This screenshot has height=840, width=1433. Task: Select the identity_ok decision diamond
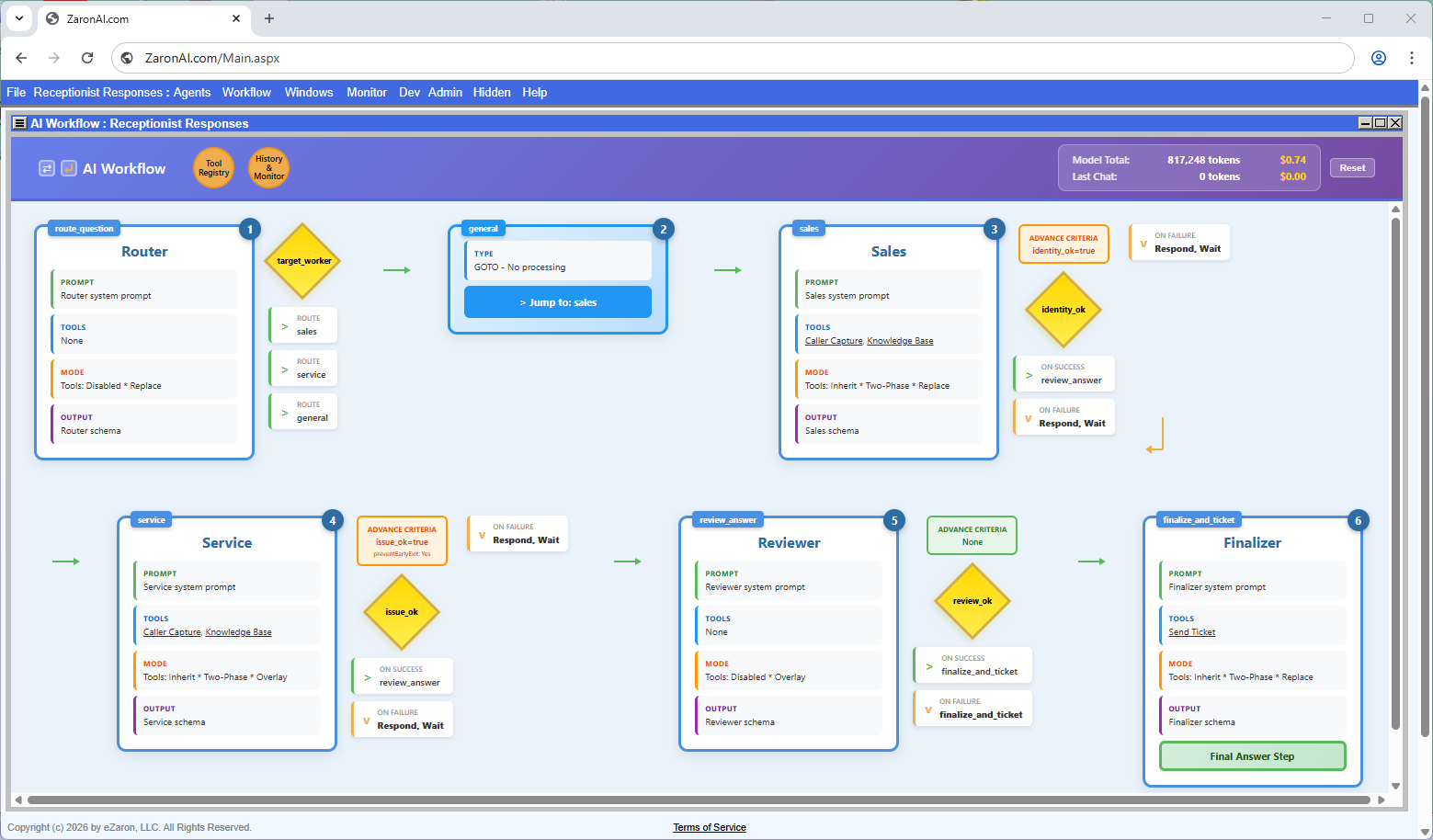coord(1063,310)
